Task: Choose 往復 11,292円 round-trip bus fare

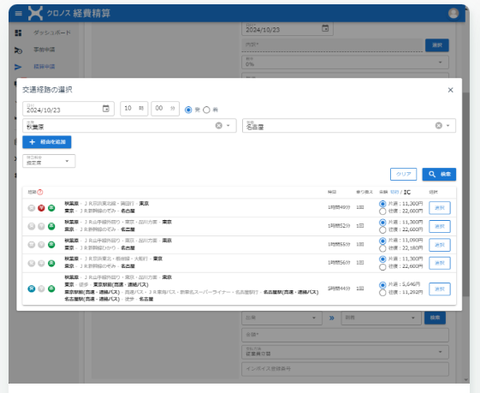Action: [x=383, y=293]
